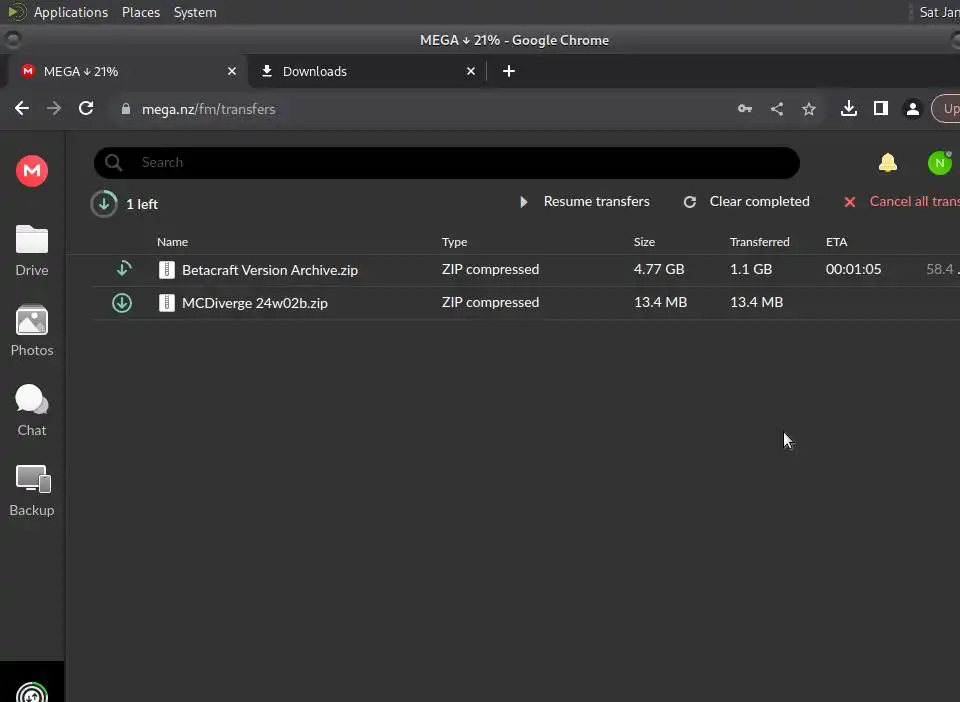Click the Size column header

[644, 242]
